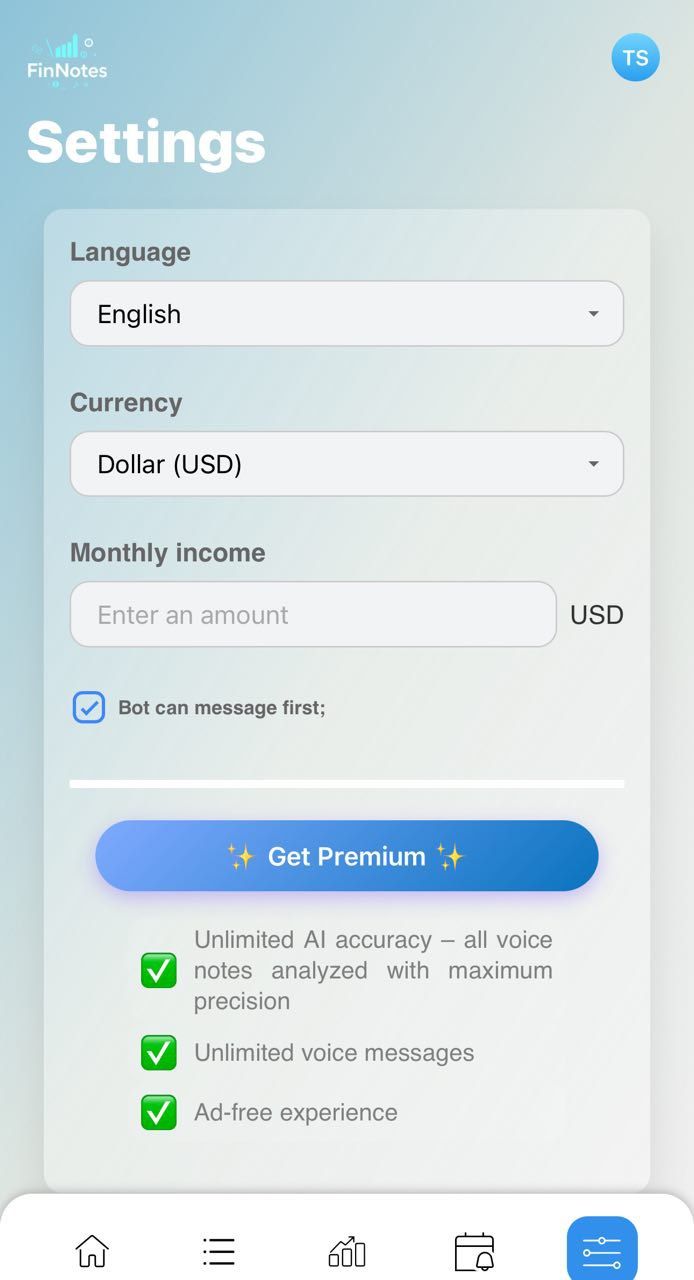Image resolution: width=694 pixels, height=1280 pixels.
Task: Click the home icon in the bottom navigation
Action: [92, 1249]
